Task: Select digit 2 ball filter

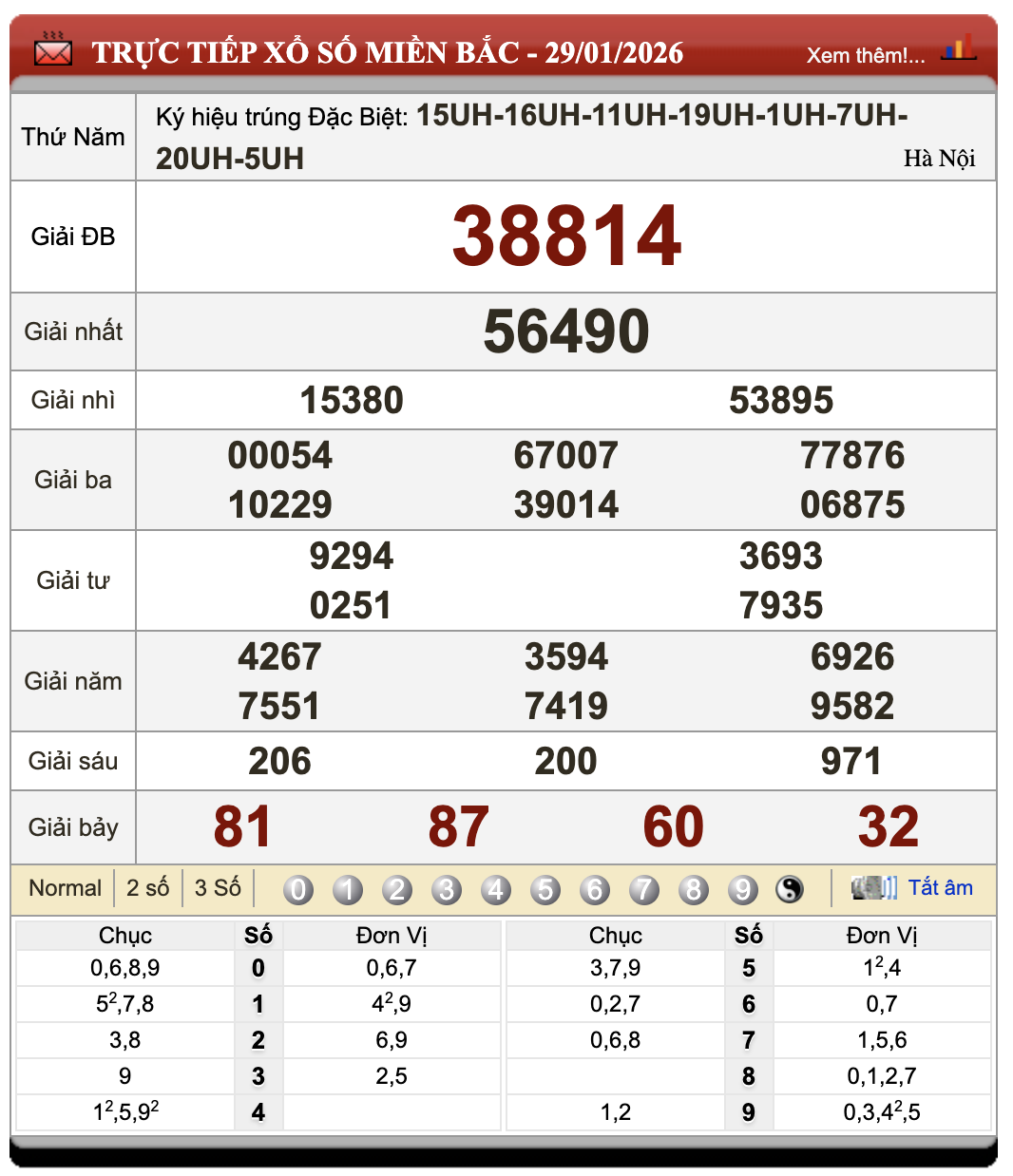Action: click(397, 890)
